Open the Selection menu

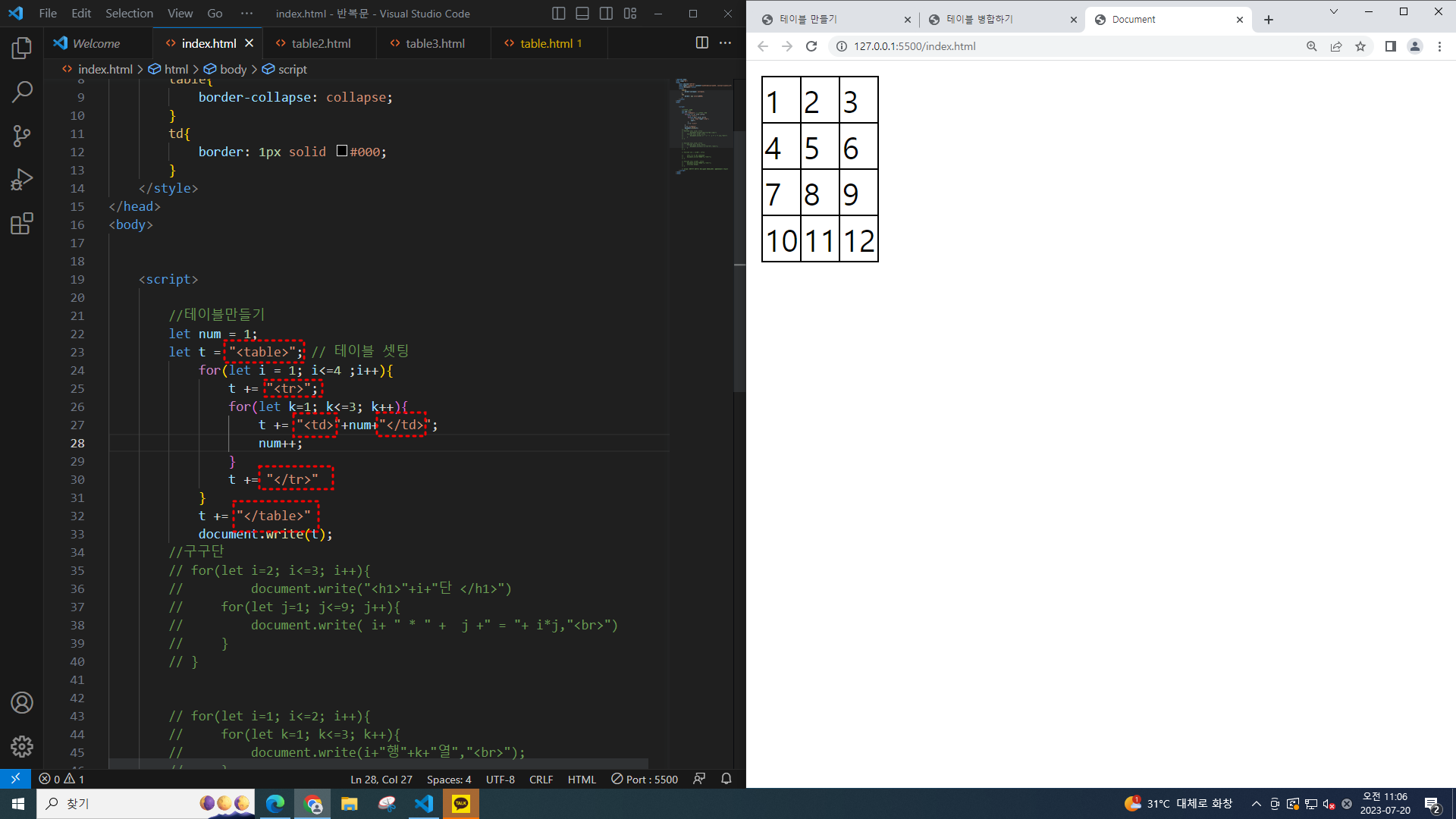(129, 14)
